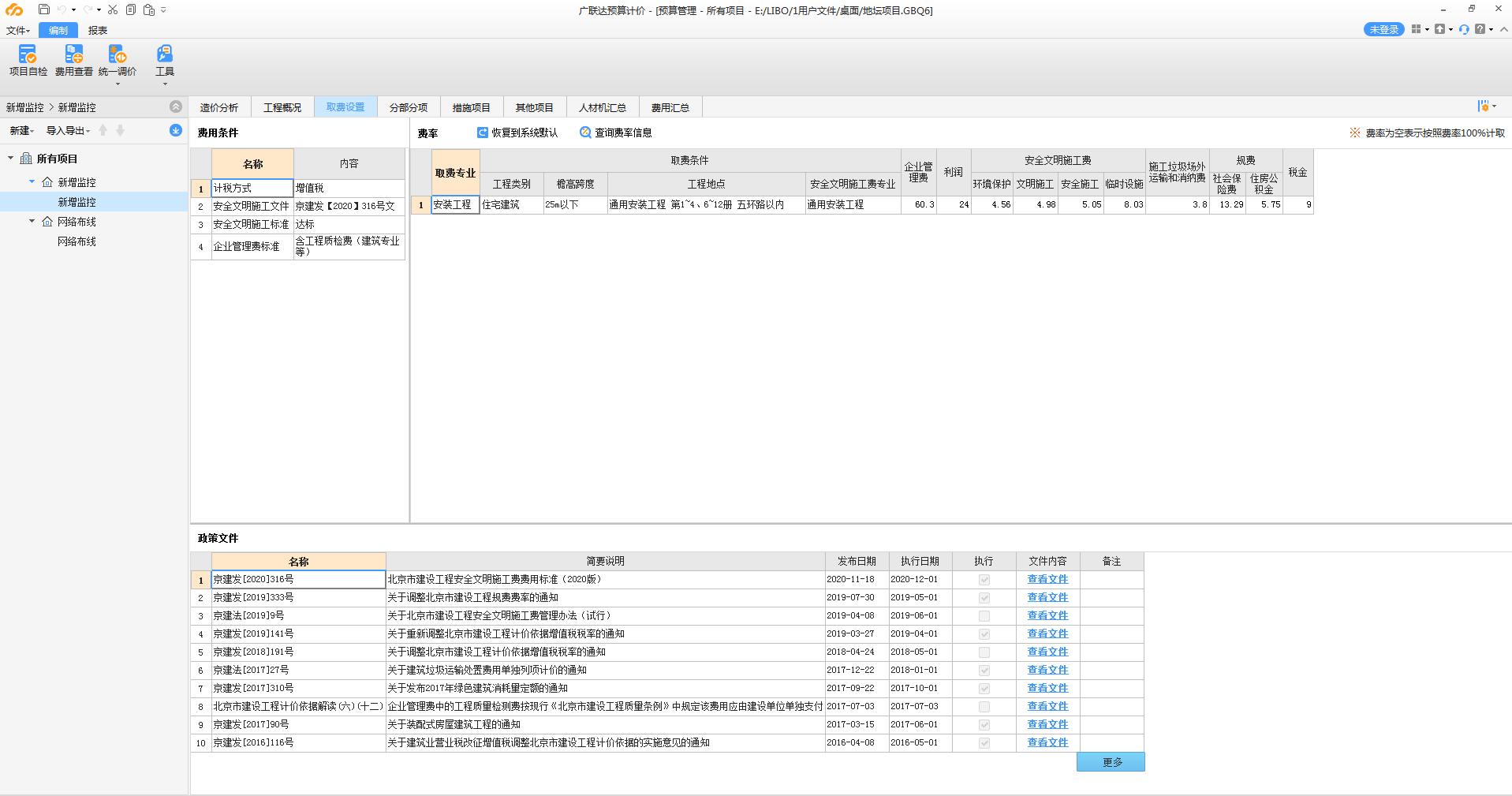Click the scissors cut icon

(x=113, y=9)
